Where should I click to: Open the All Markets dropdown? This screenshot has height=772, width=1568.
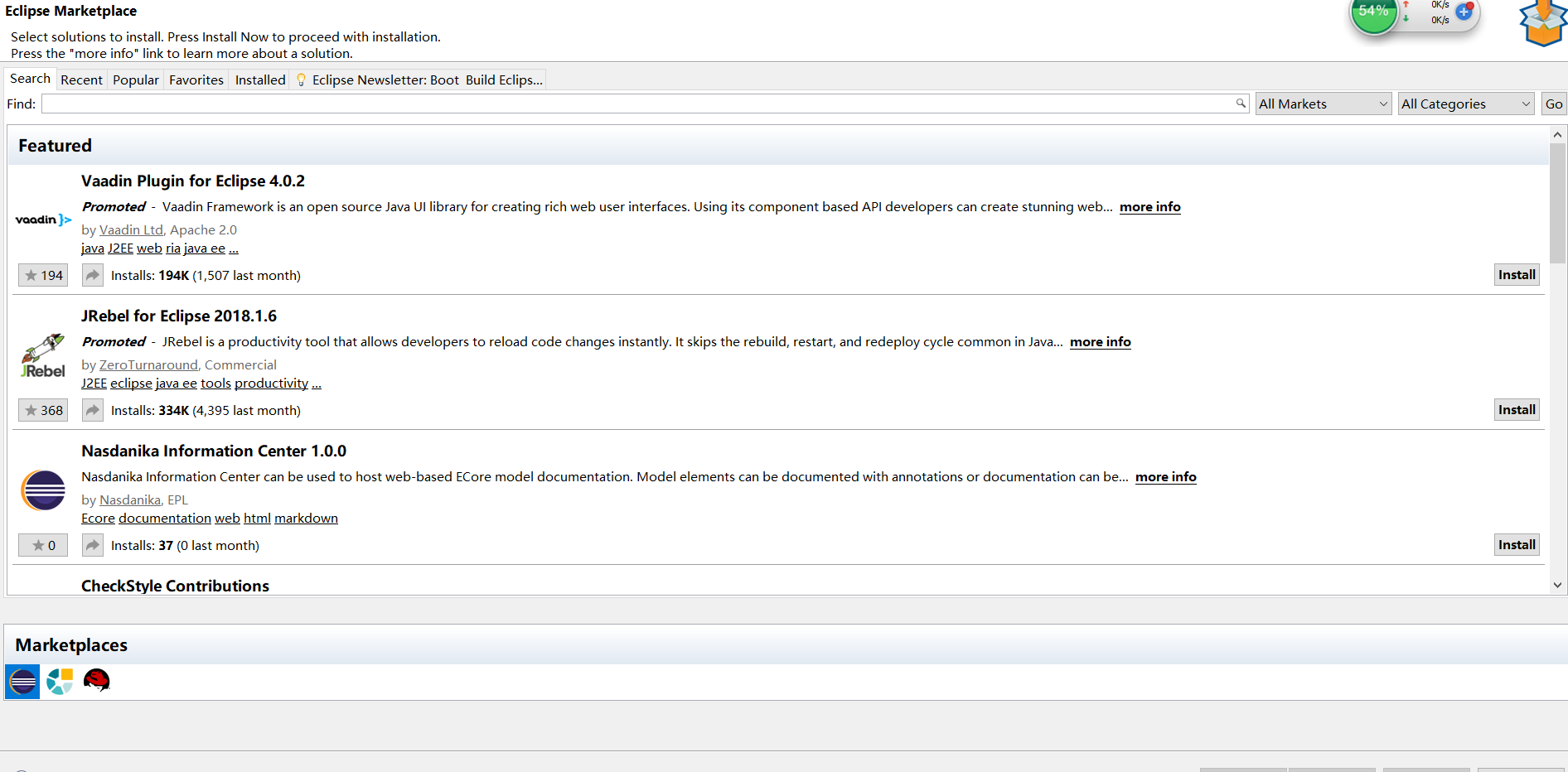(1324, 104)
